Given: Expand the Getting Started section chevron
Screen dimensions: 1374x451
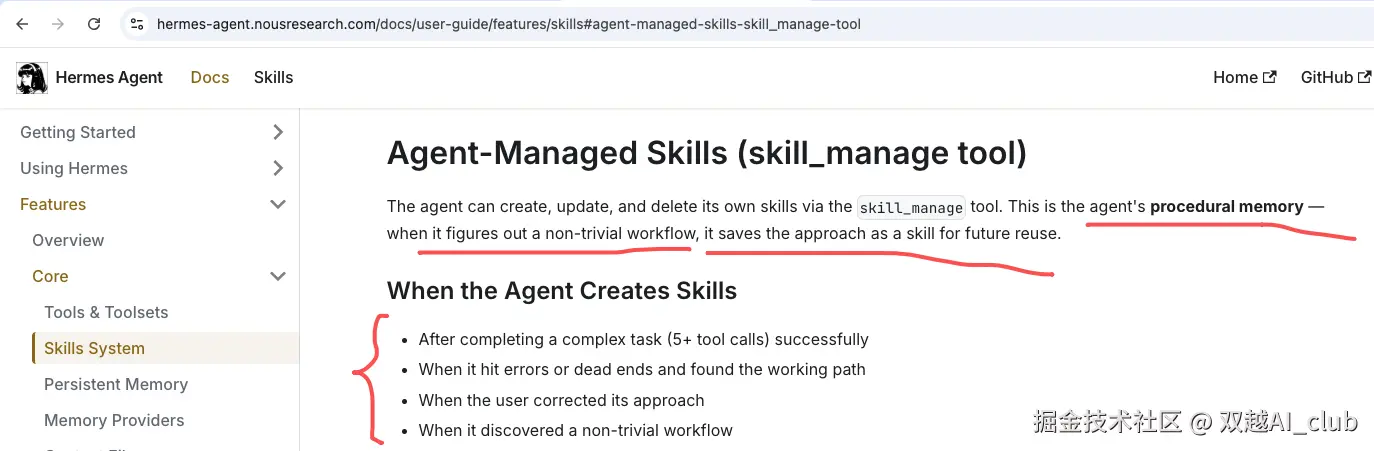Looking at the screenshot, I should point(278,132).
